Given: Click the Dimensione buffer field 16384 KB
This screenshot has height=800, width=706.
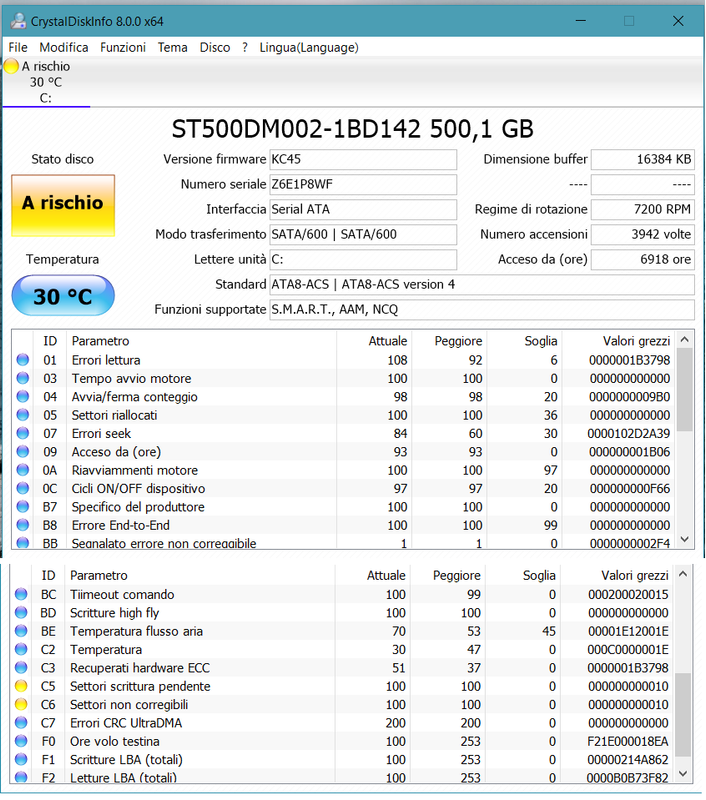Looking at the screenshot, I should pos(642,159).
